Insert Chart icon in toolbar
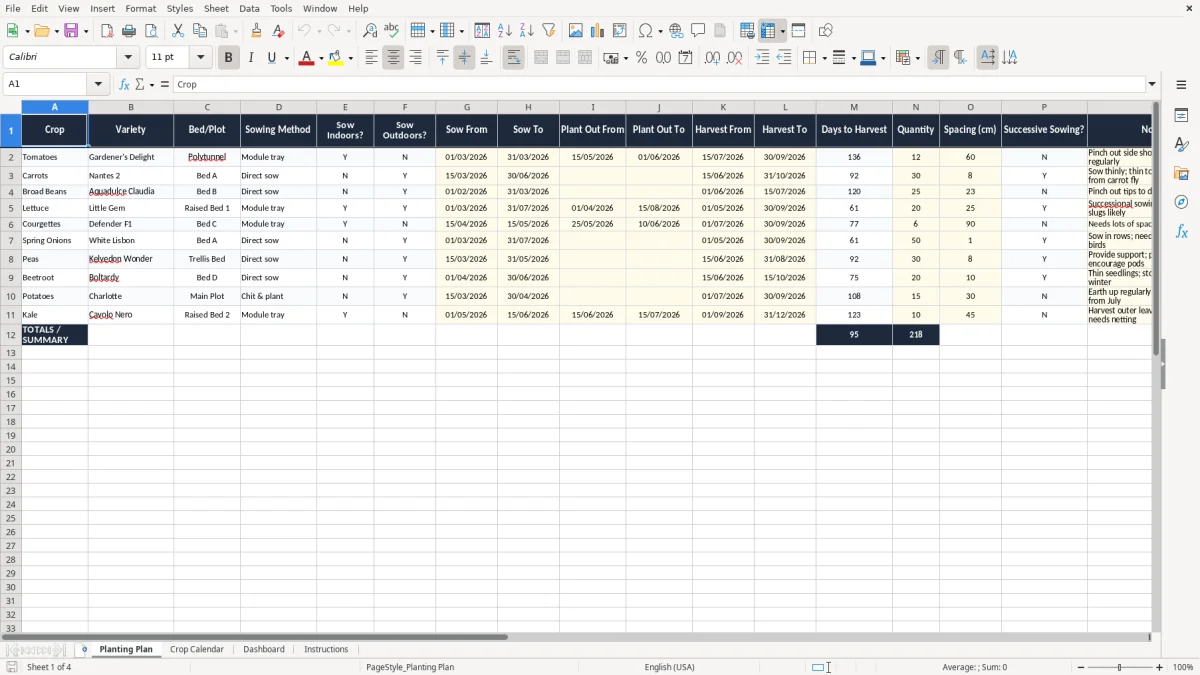1200x675 pixels. coord(598,31)
